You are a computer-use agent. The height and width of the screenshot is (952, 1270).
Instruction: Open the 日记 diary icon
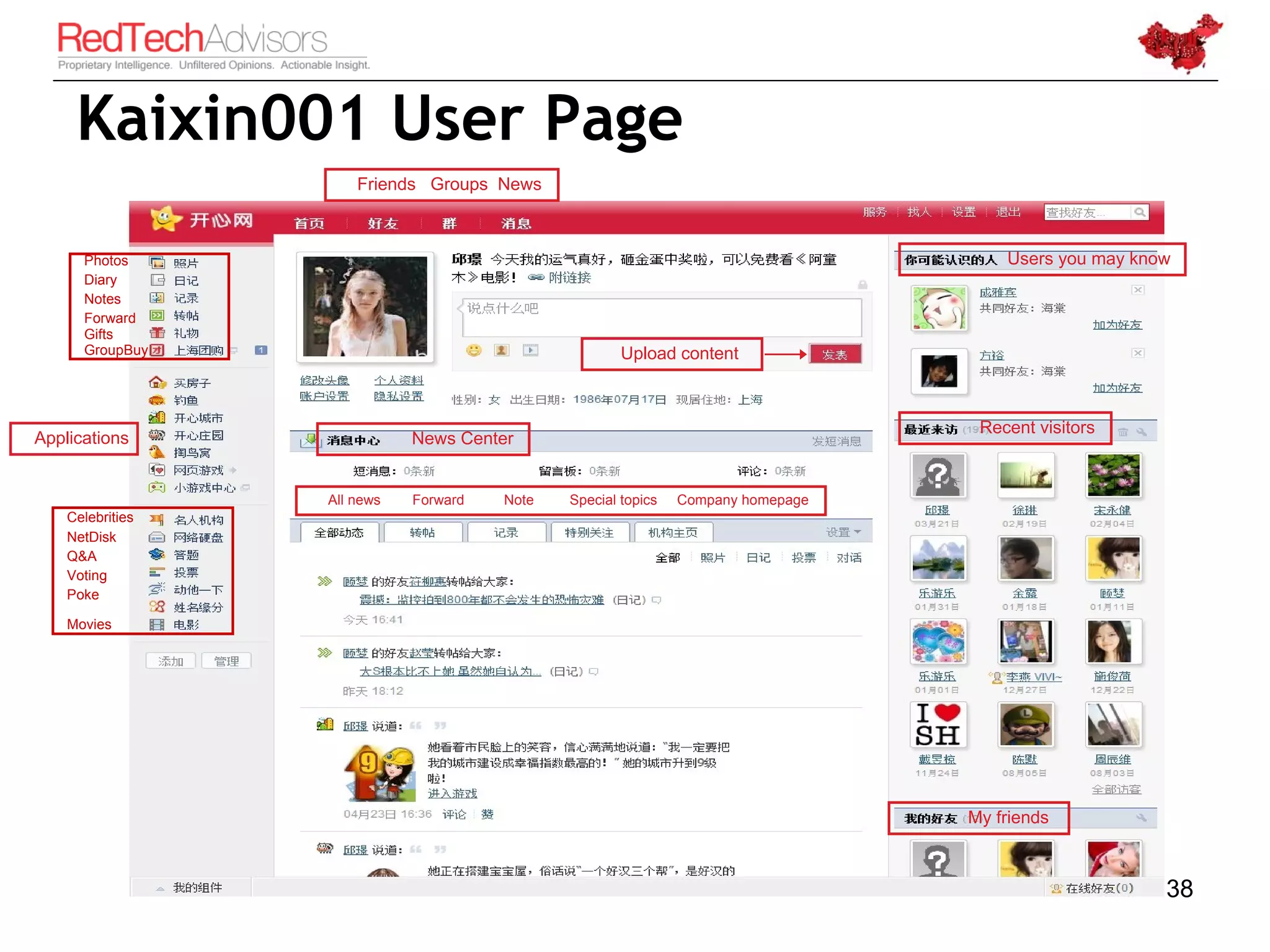tap(157, 280)
